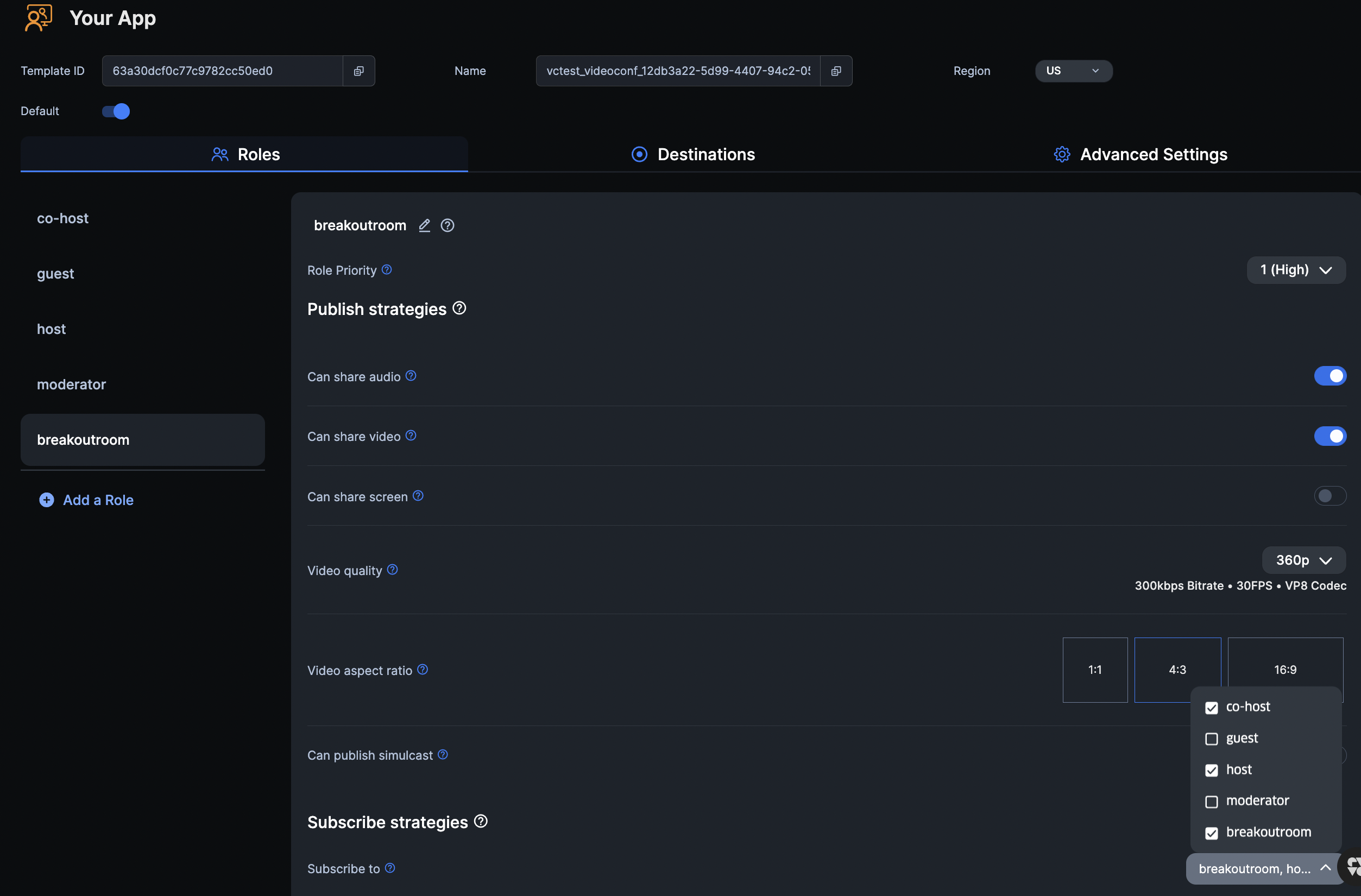Copy the template Name value
This screenshot has height=896, width=1361.
point(835,71)
